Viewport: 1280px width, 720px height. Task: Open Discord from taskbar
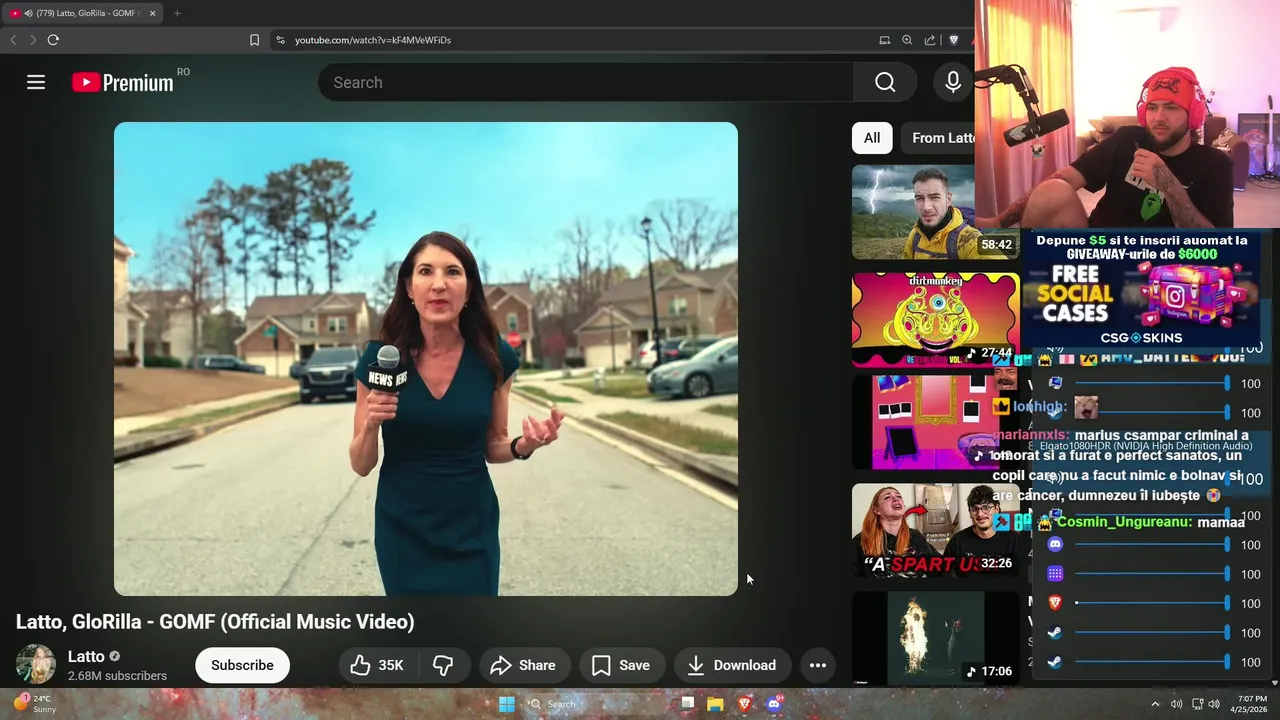pos(773,704)
